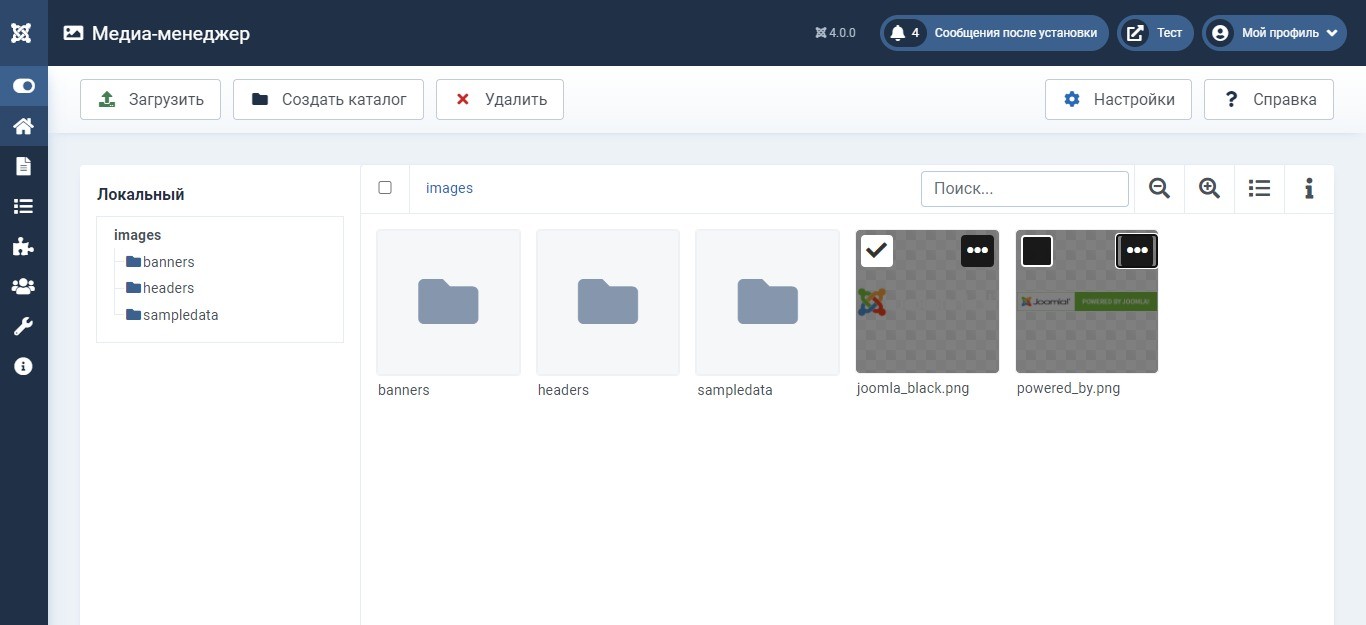The width and height of the screenshot is (1366, 625).
Task: Open the Menus list sidebar icon
Action: (23, 206)
